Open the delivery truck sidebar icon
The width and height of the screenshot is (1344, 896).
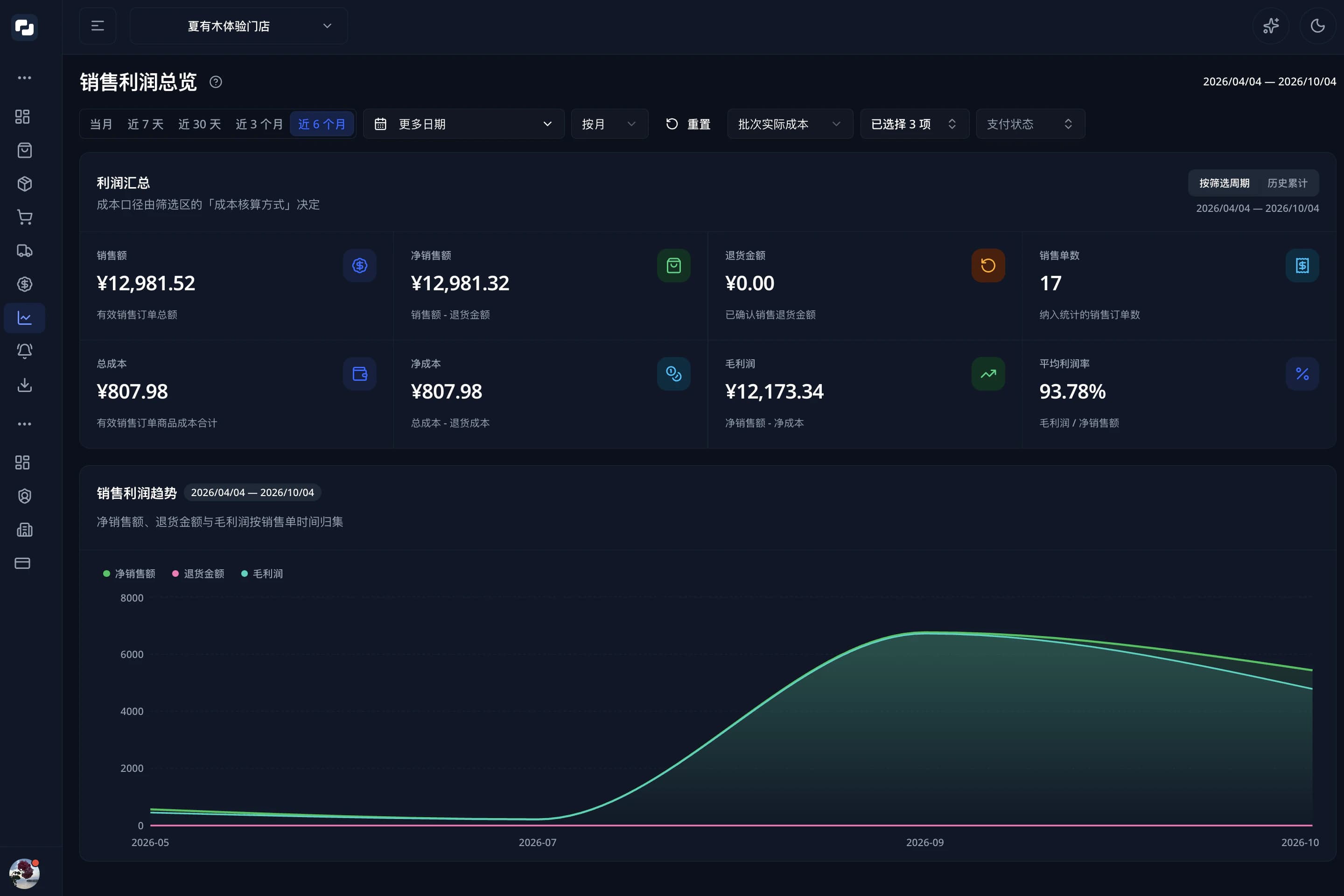24,250
